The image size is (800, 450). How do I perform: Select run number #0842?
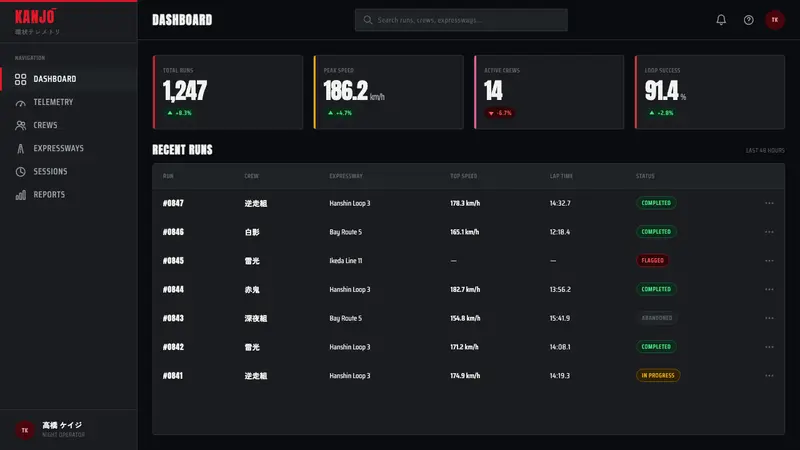(x=173, y=347)
